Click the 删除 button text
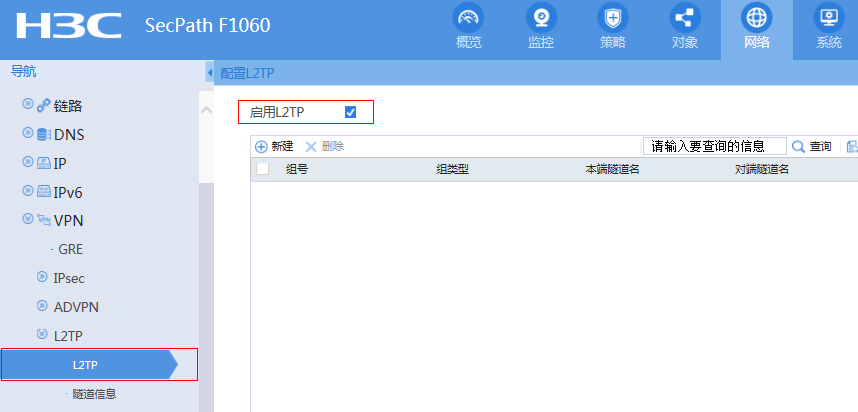Screen dimensions: 858x412 coord(333,147)
